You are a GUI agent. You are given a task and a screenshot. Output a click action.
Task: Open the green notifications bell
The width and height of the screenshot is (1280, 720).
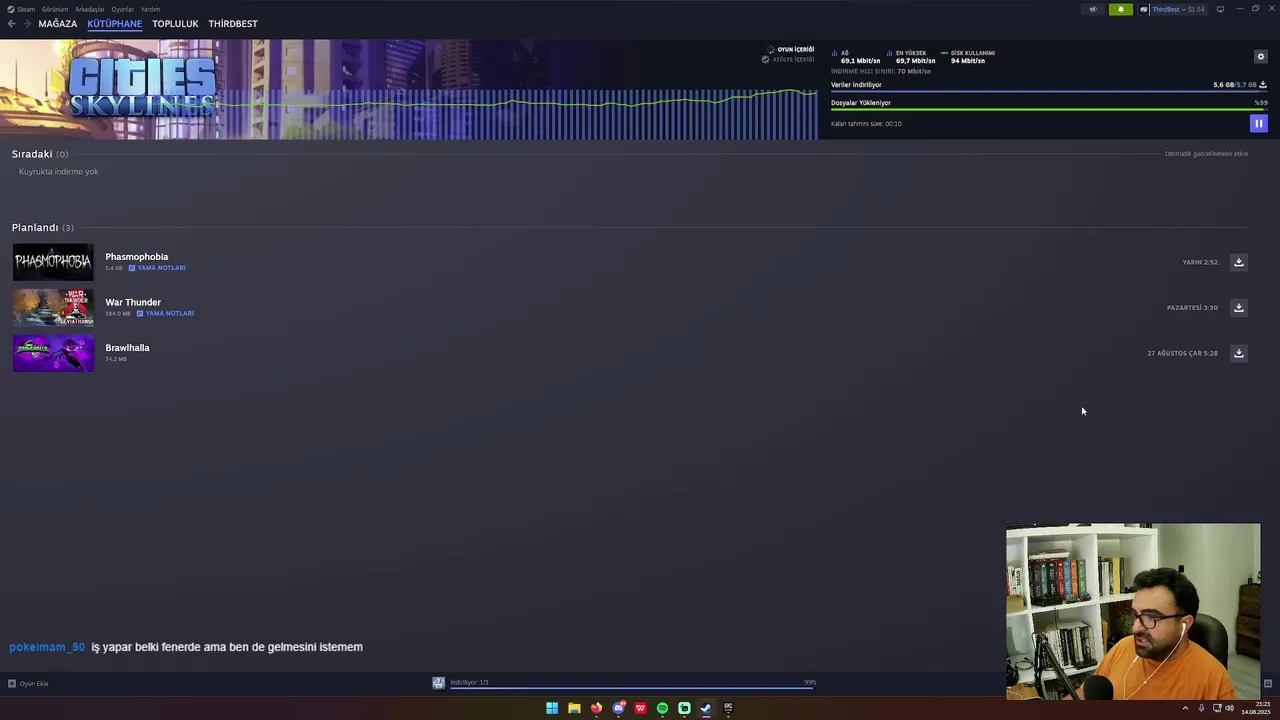pyautogui.click(x=1121, y=9)
